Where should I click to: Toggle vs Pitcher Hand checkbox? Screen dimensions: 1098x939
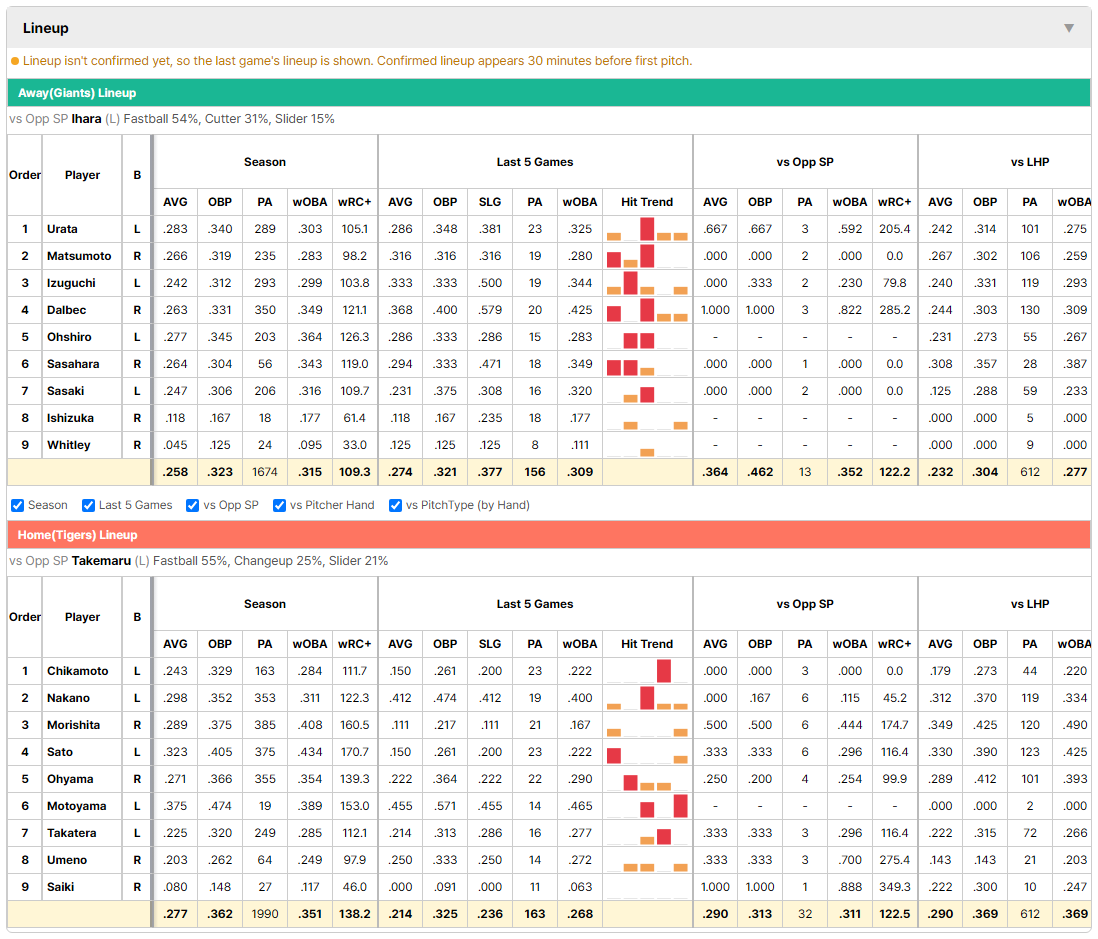[279, 506]
